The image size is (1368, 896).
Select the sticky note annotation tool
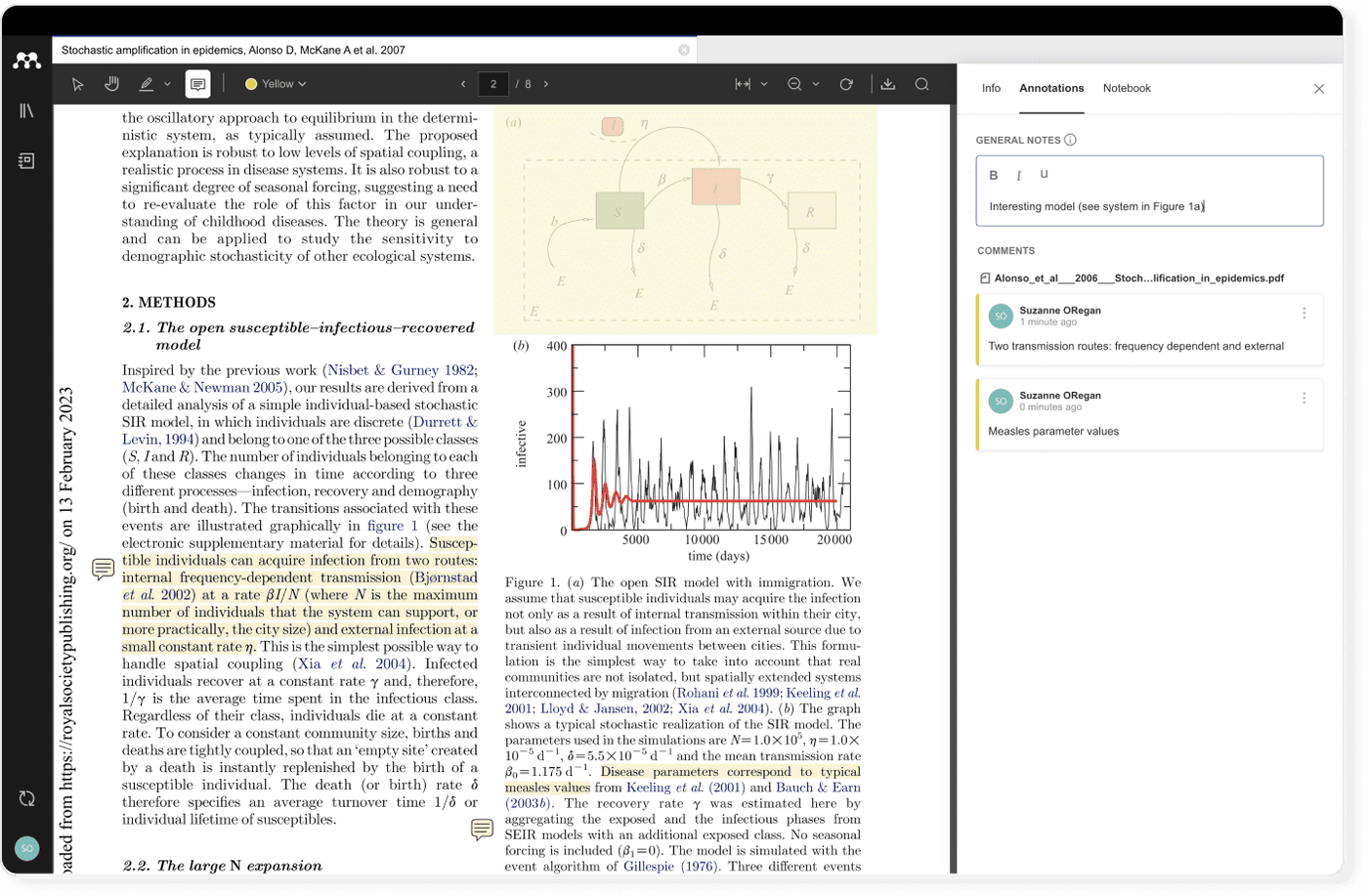pyautogui.click(x=197, y=83)
